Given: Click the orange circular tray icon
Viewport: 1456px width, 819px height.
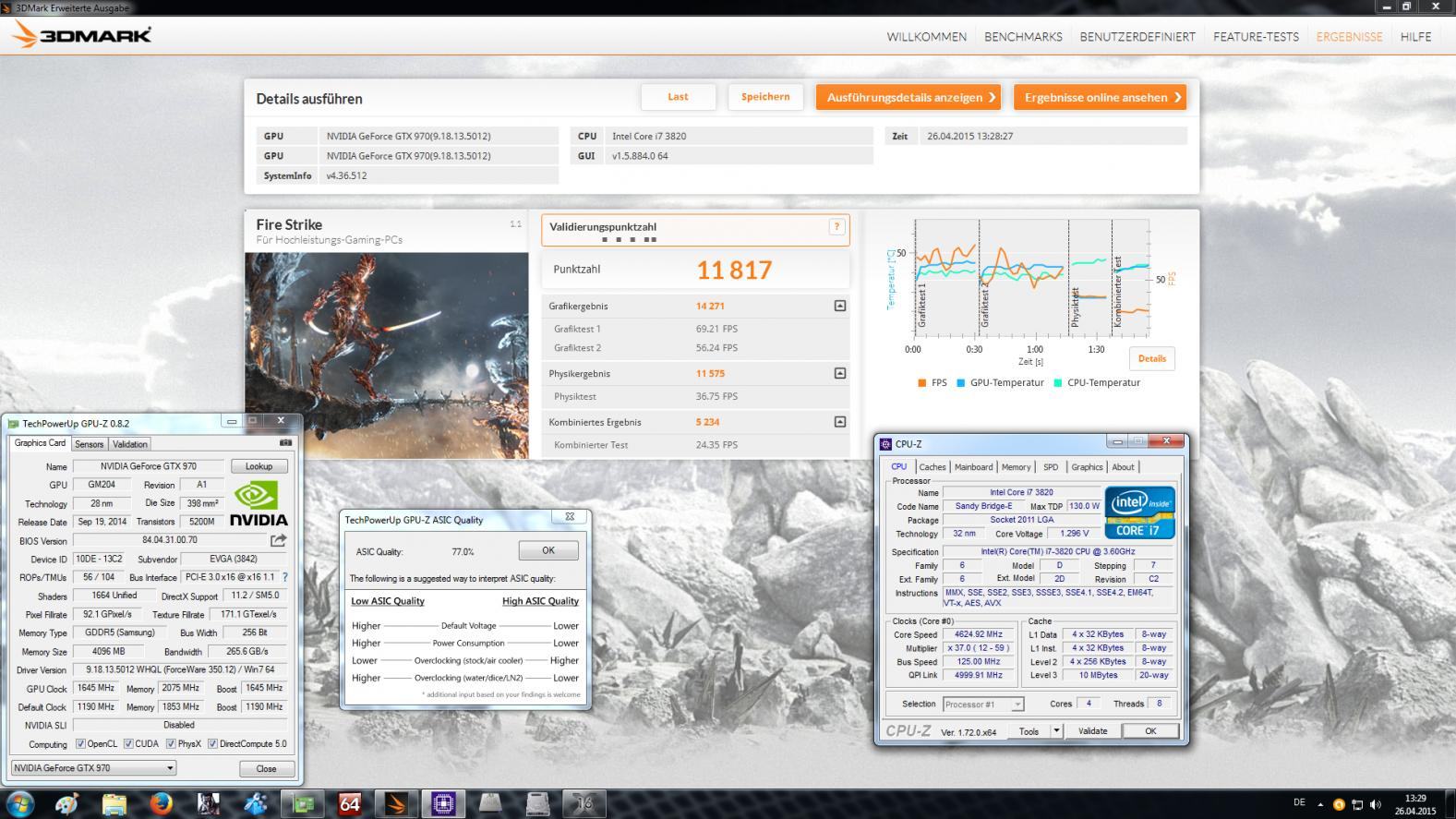Looking at the screenshot, I should pos(1339,804).
